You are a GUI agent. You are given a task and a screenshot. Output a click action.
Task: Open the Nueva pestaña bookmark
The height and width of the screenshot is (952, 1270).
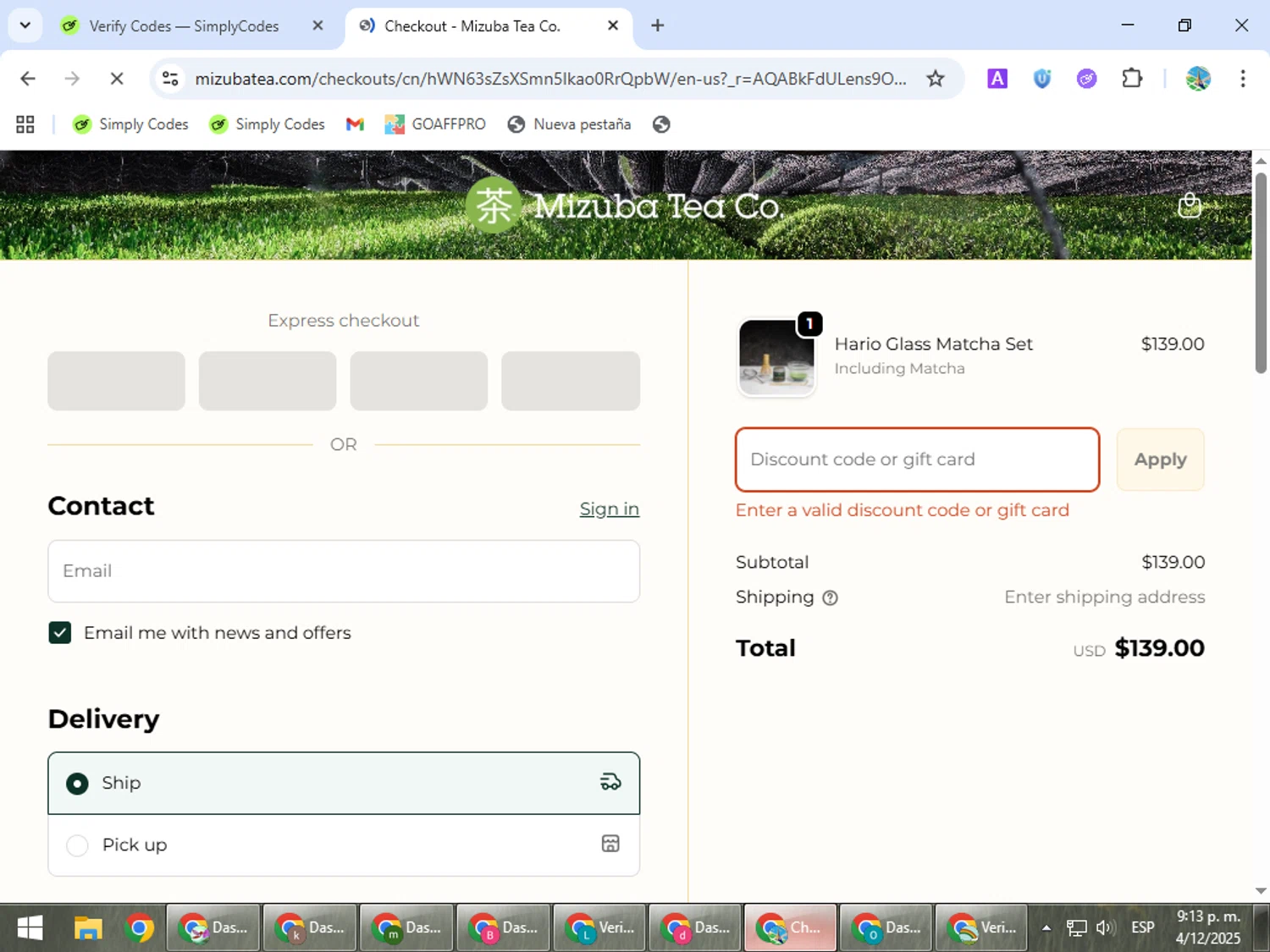569,124
